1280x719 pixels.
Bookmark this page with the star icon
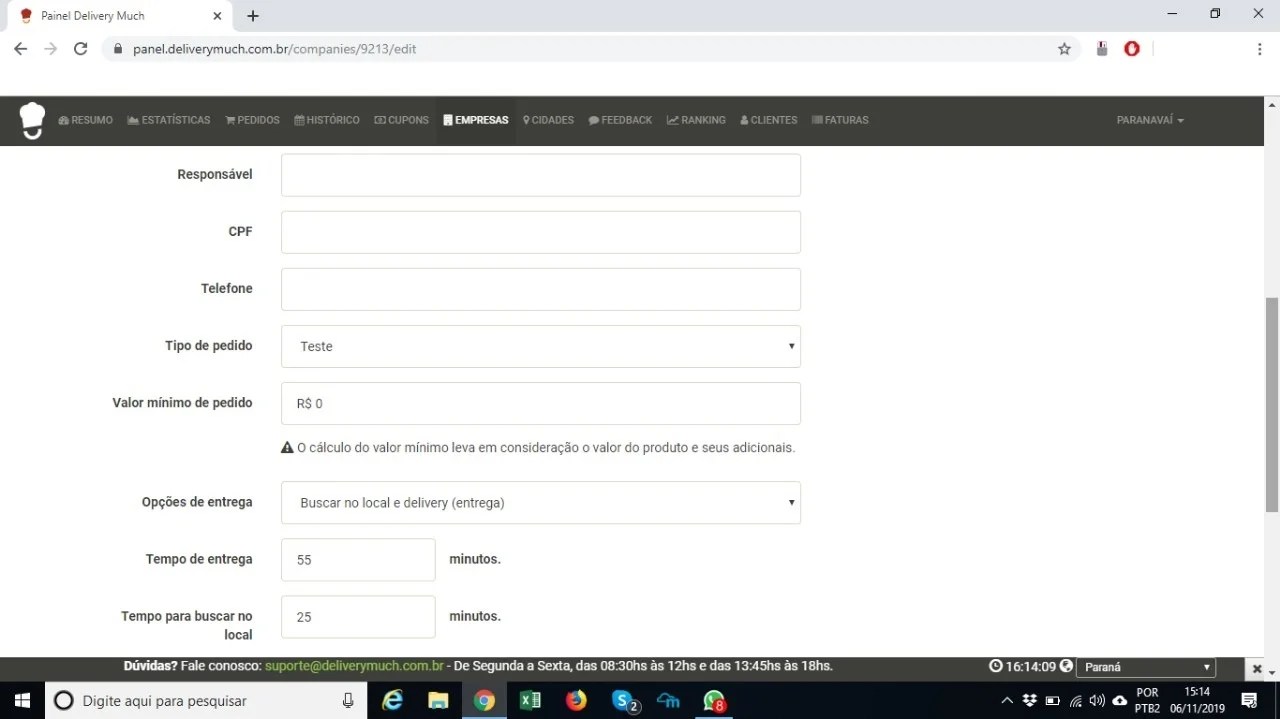coord(1064,49)
